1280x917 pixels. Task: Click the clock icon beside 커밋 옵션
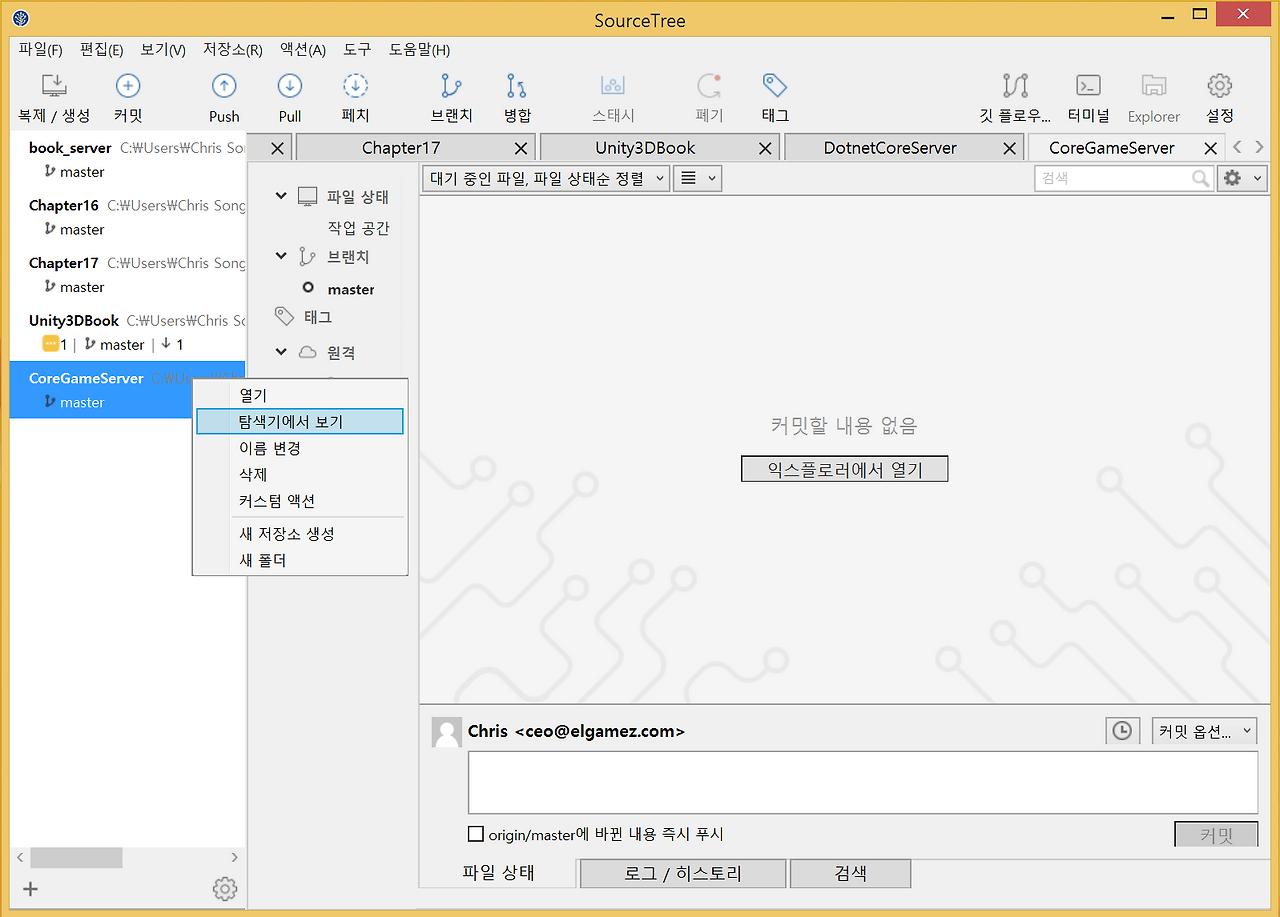(x=1123, y=731)
